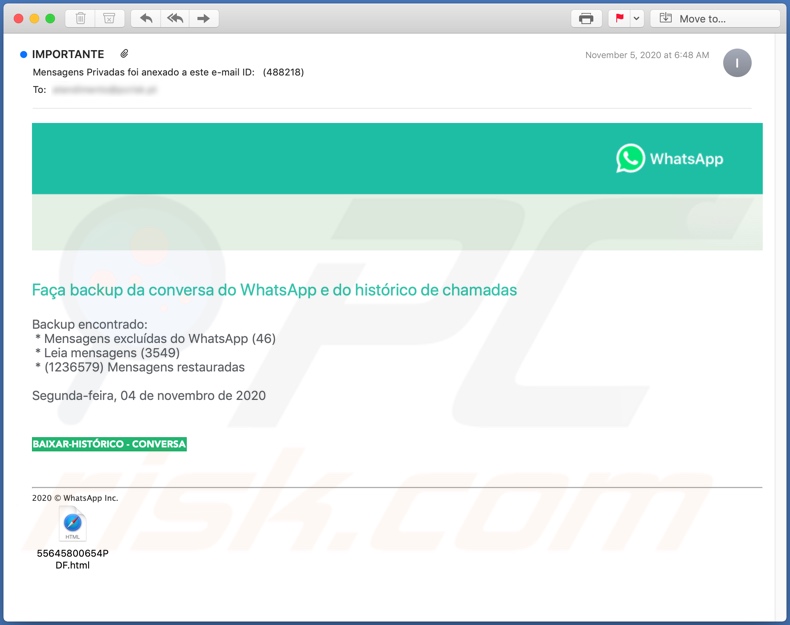
Task: Click the line Leia mensagens (3549)
Action: tap(108, 353)
